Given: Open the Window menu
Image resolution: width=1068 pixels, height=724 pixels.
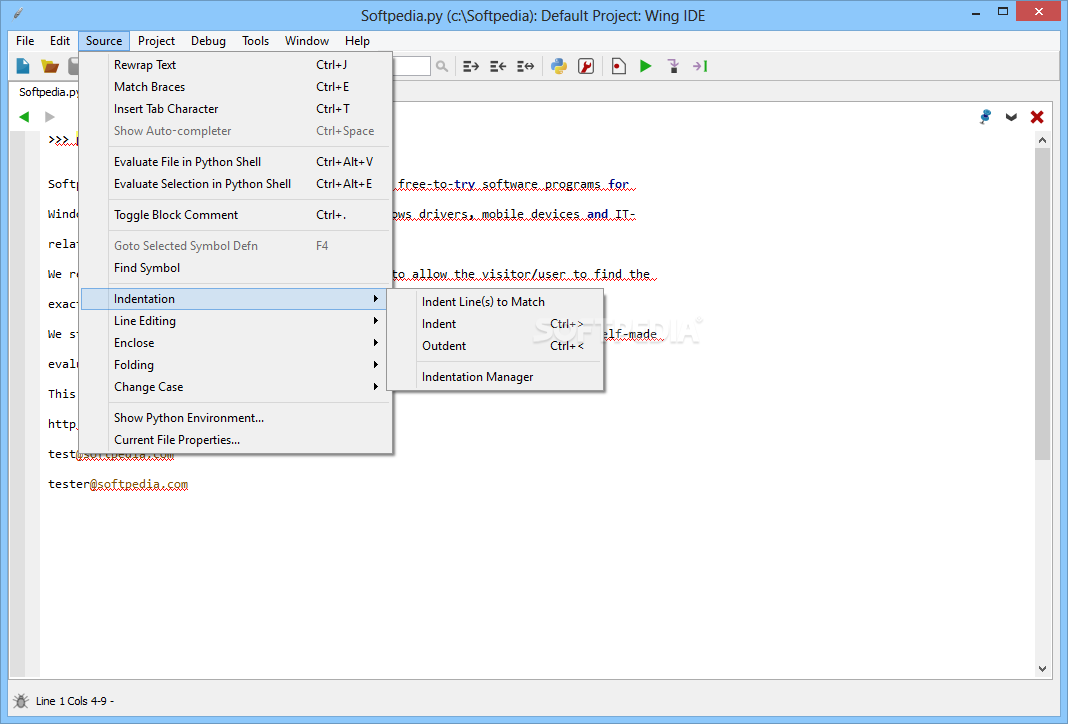Looking at the screenshot, I should (307, 41).
